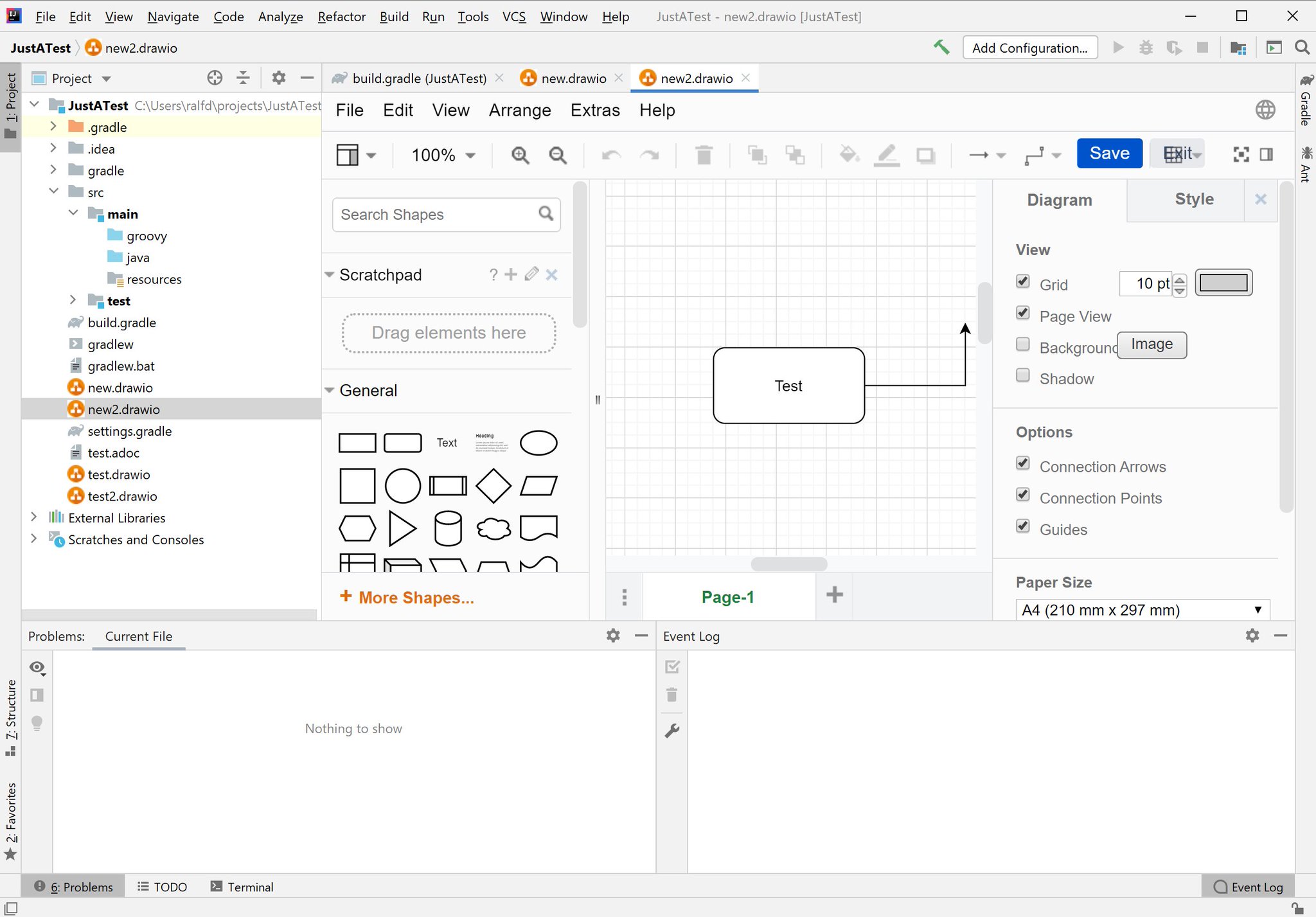
Task: Open the Arrange menu
Action: click(520, 110)
